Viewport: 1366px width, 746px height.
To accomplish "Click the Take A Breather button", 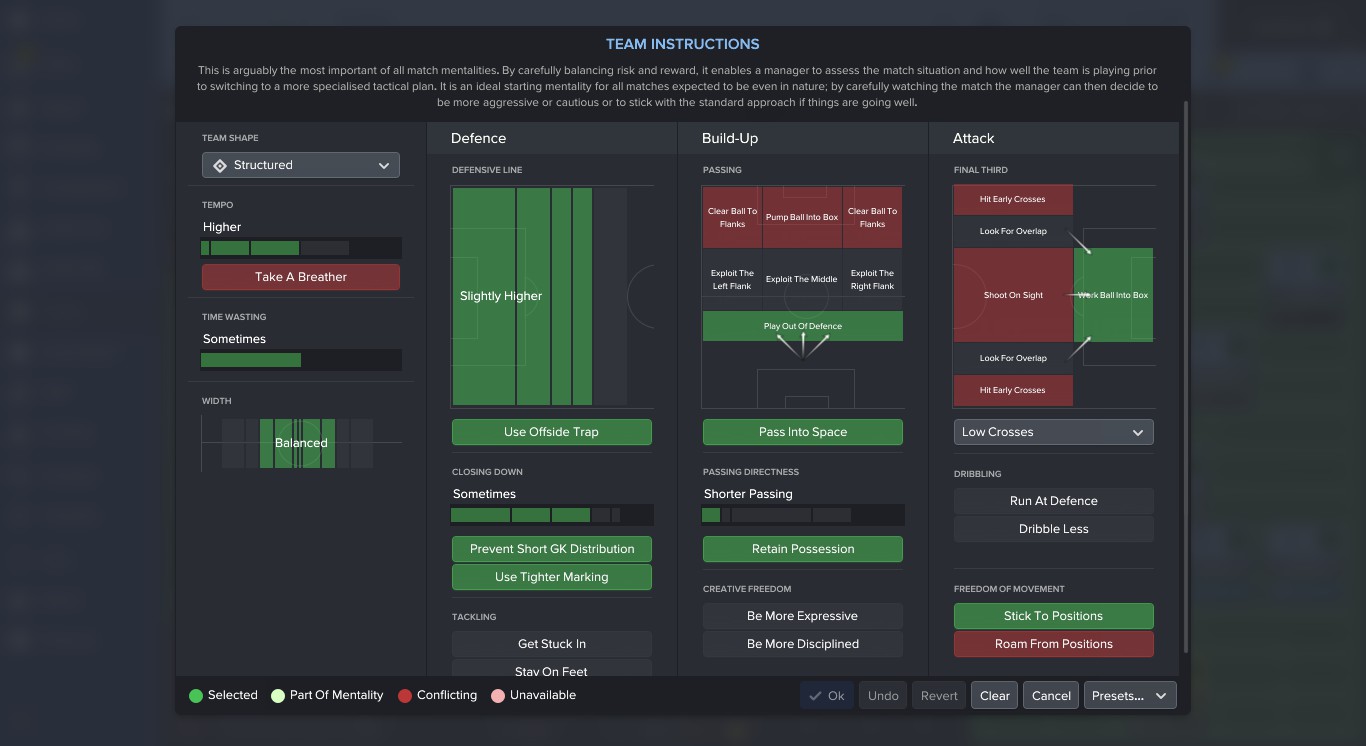I will (x=301, y=277).
